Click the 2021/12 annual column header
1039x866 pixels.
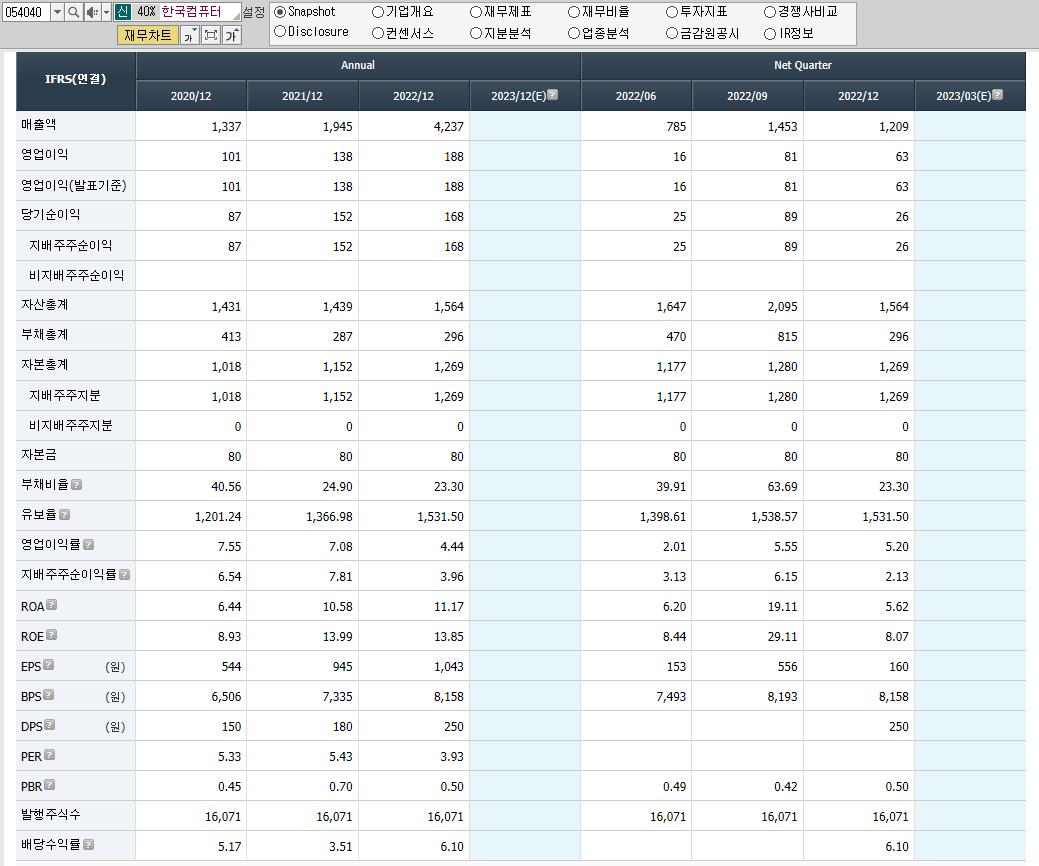pyautogui.click(x=302, y=96)
